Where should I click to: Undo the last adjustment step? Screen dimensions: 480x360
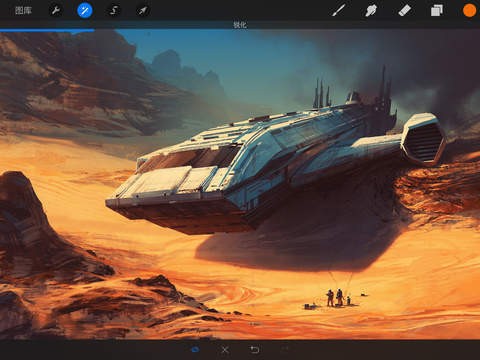point(255,349)
